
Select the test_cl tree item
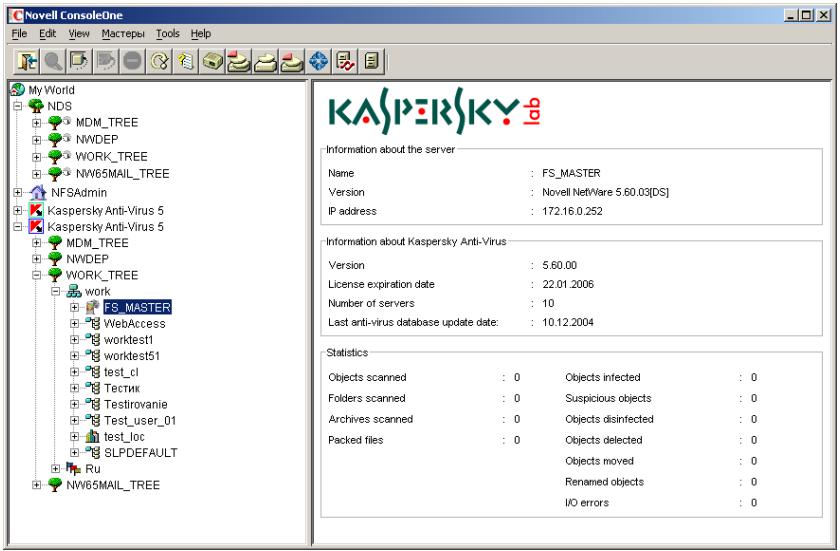tap(121, 372)
